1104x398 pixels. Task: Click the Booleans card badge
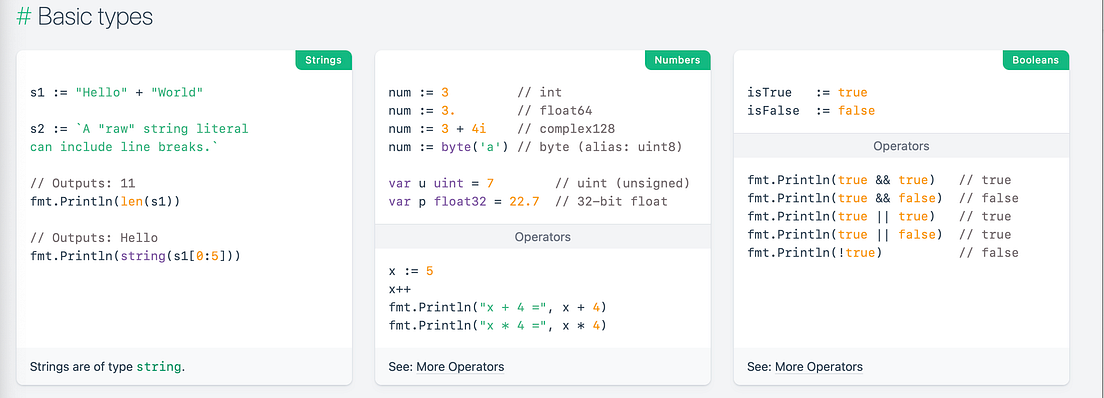click(x=1036, y=60)
